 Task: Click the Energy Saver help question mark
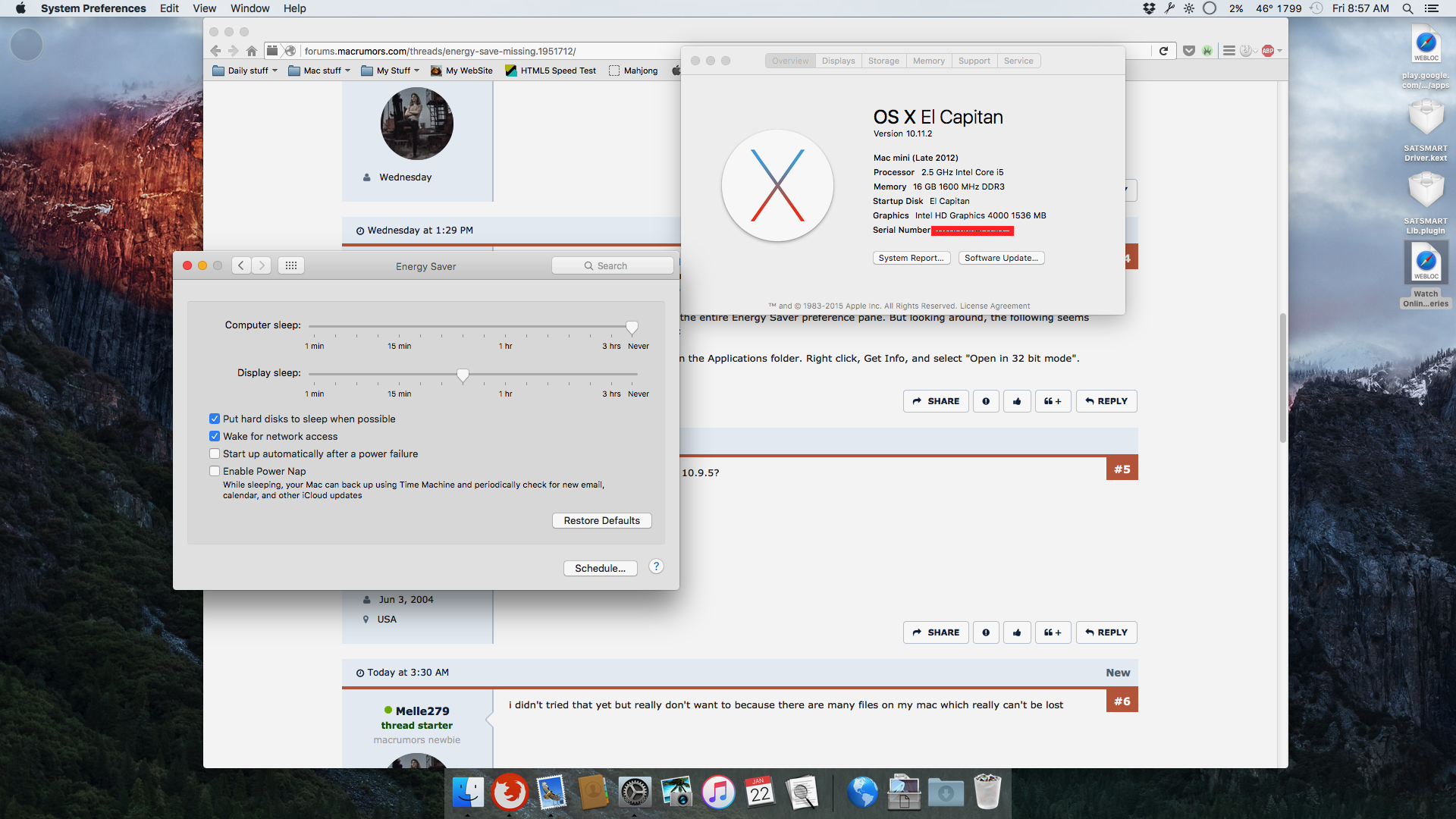tap(657, 566)
